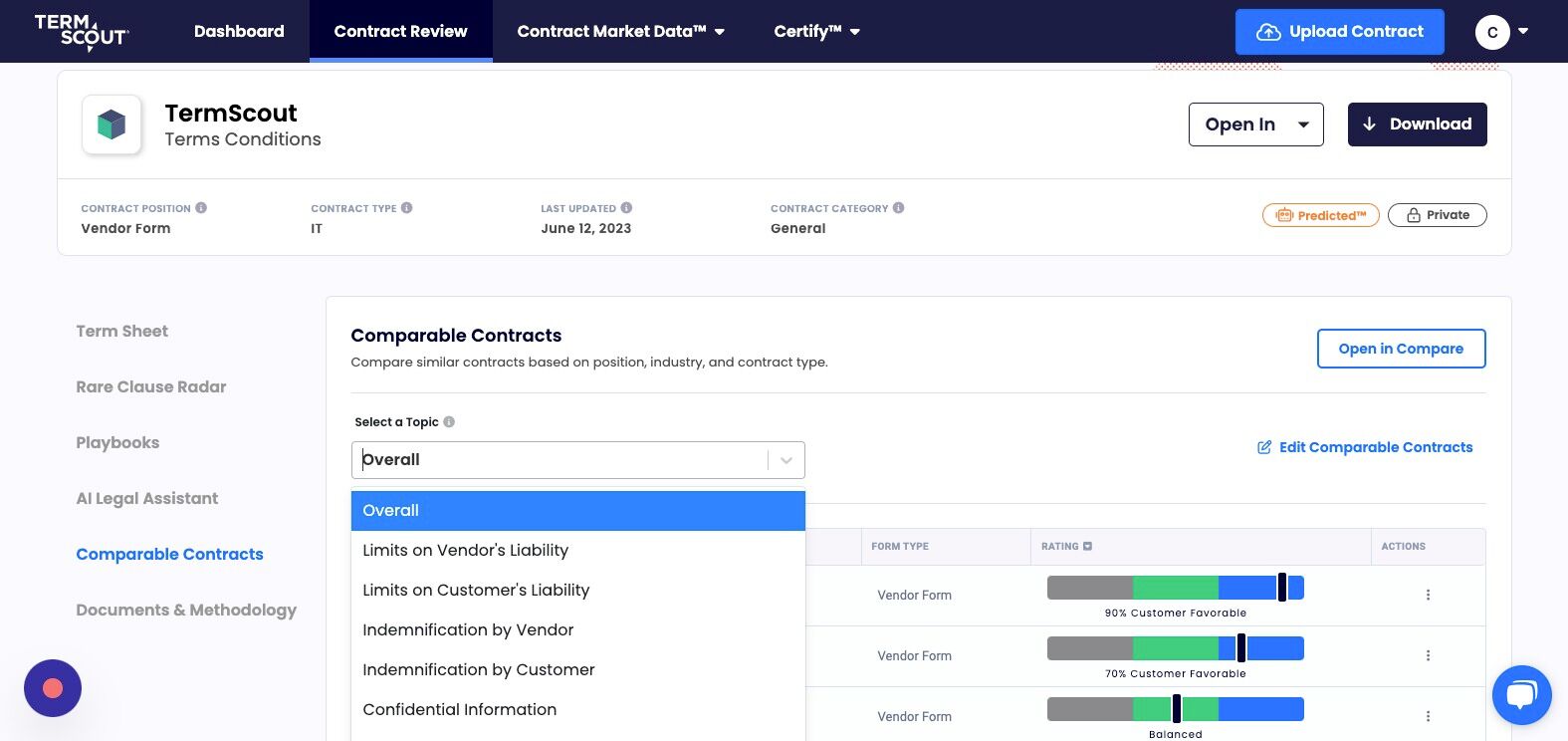The height and width of the screenshot is (741, 1568).
Task: Open the chat support widget
Action: click(x=1521, y=694)
